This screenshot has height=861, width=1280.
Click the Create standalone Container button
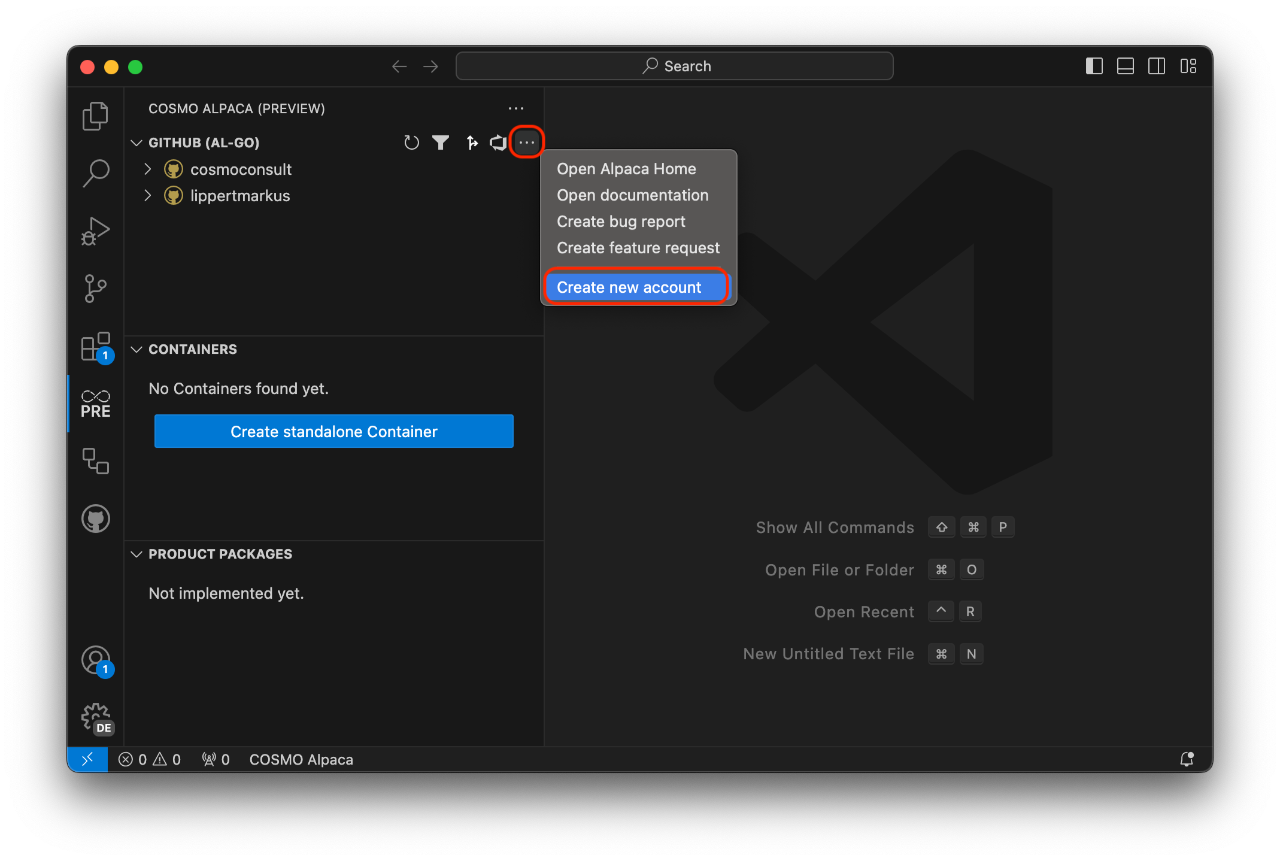click(333, 431)
